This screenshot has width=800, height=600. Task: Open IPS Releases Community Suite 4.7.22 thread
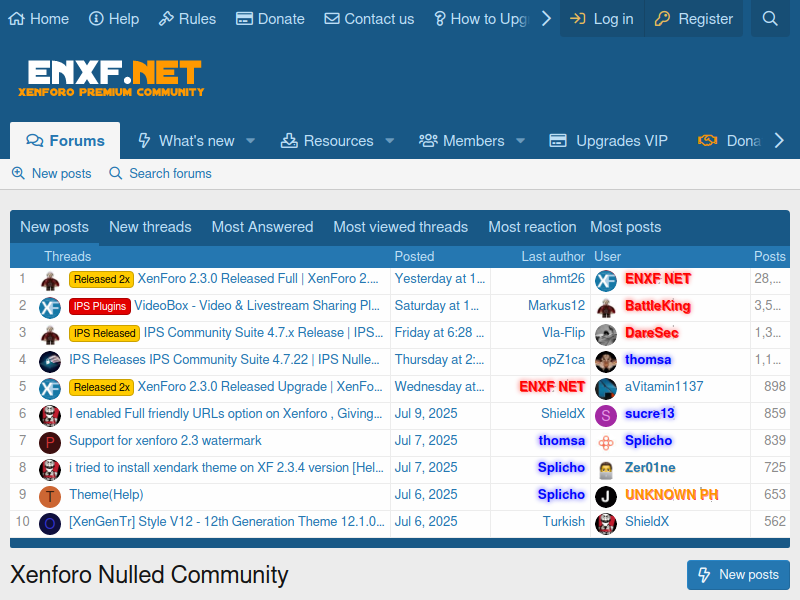point(224,360)
